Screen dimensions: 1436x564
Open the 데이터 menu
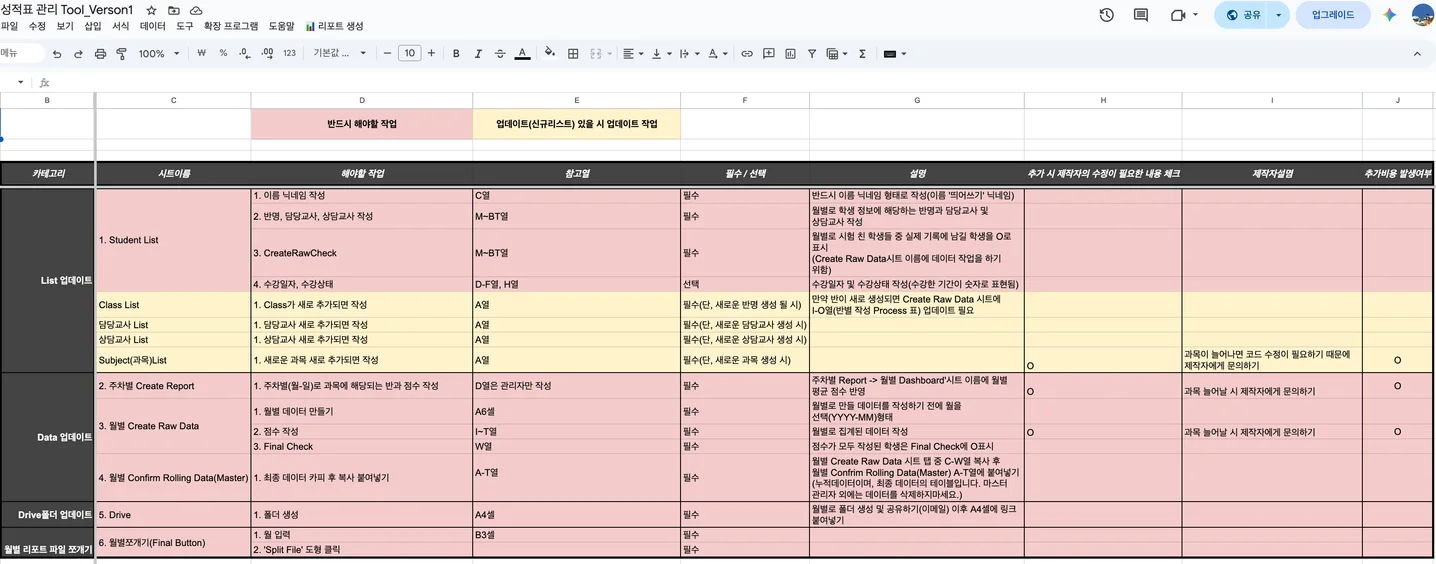point(153,26)
